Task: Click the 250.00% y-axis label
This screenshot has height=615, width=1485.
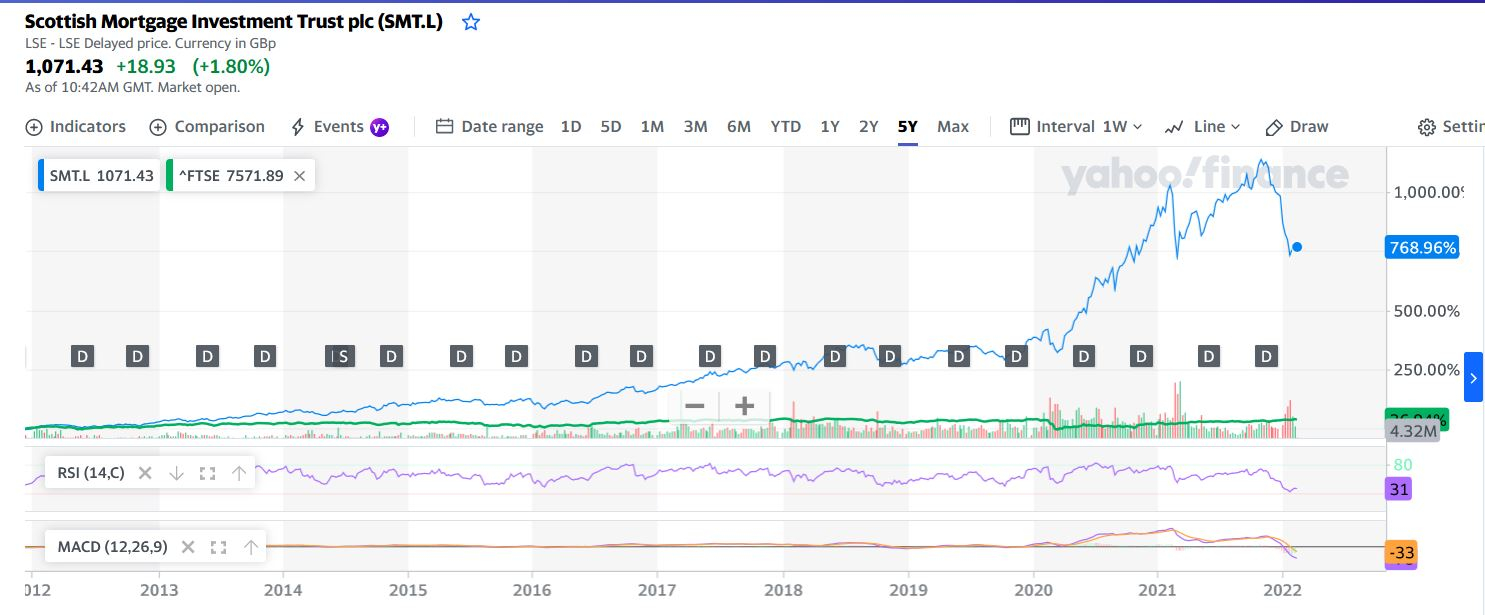Action: 1427,370
